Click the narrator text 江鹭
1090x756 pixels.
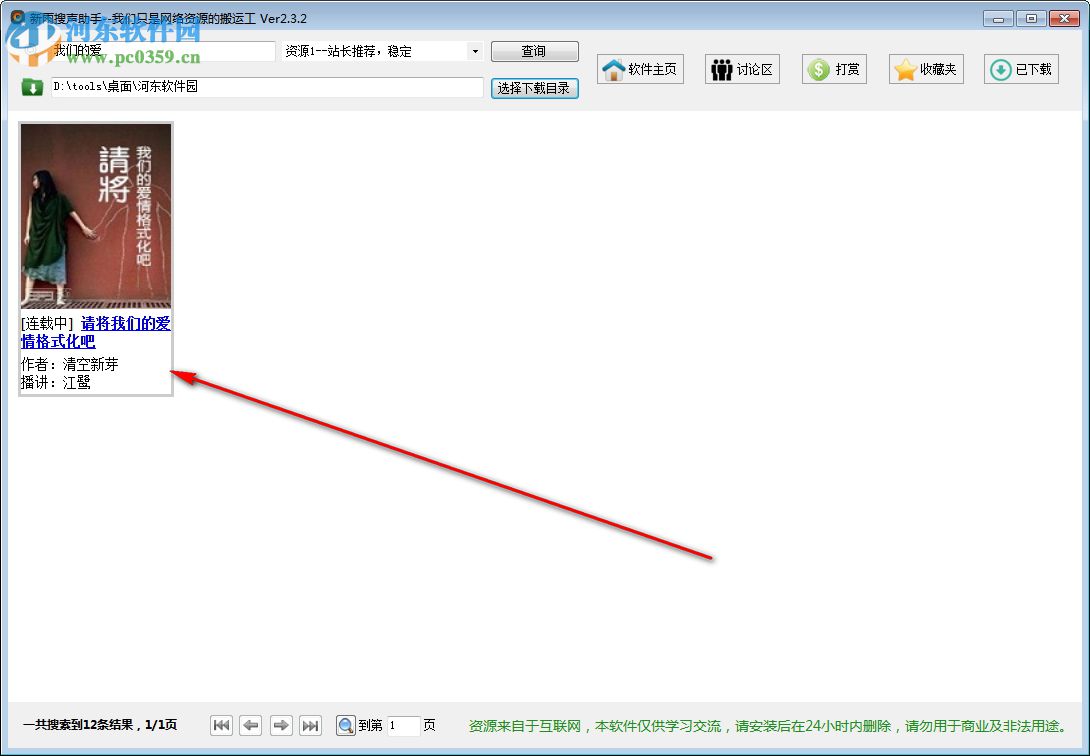coord(76,382)
